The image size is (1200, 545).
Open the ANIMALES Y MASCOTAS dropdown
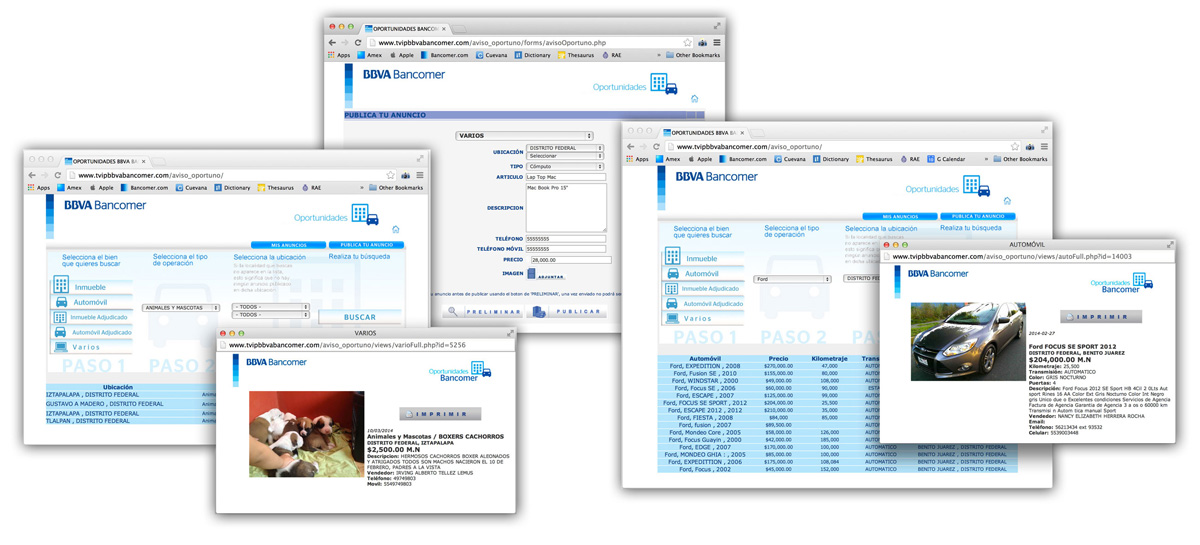click(181, 308)
